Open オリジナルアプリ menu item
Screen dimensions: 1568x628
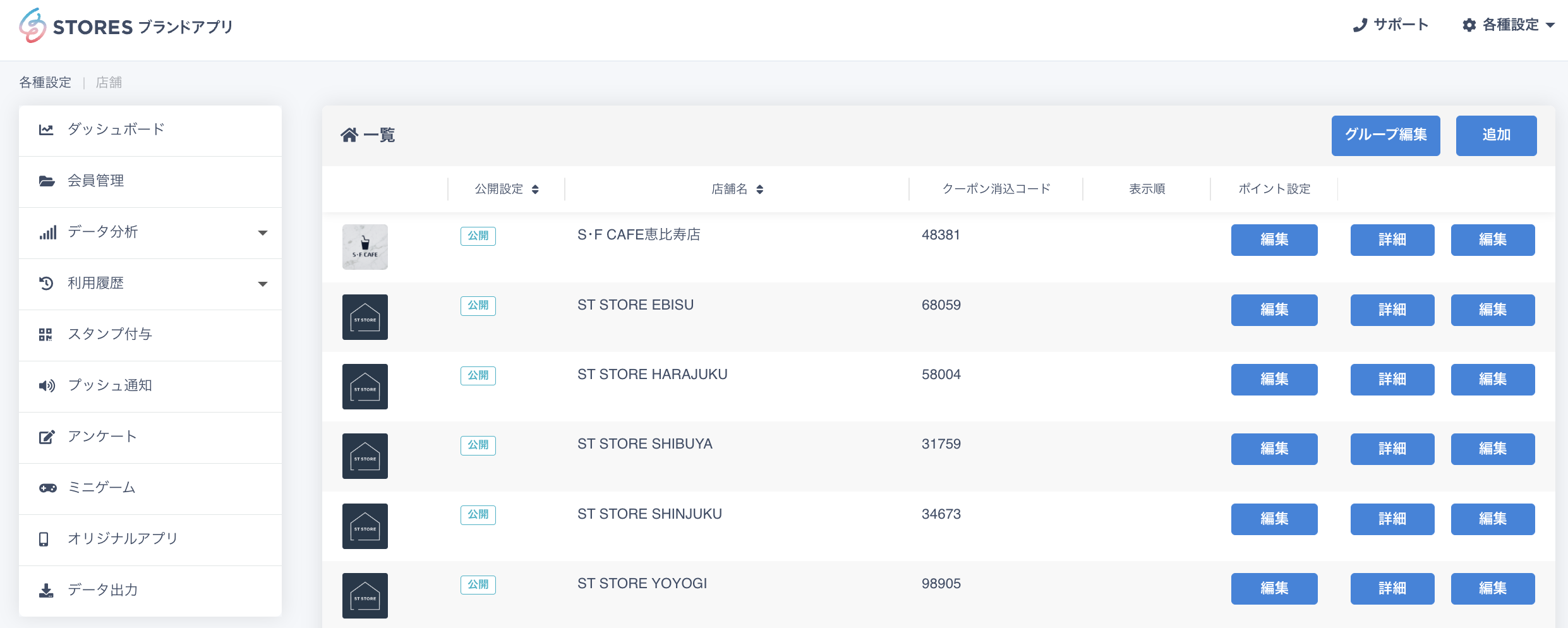(150, 540)
